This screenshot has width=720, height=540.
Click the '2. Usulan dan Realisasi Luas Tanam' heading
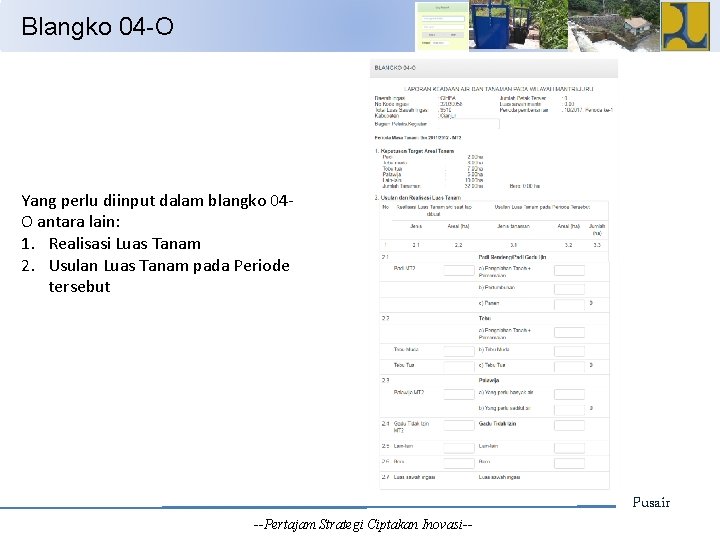tap(418, 198)
